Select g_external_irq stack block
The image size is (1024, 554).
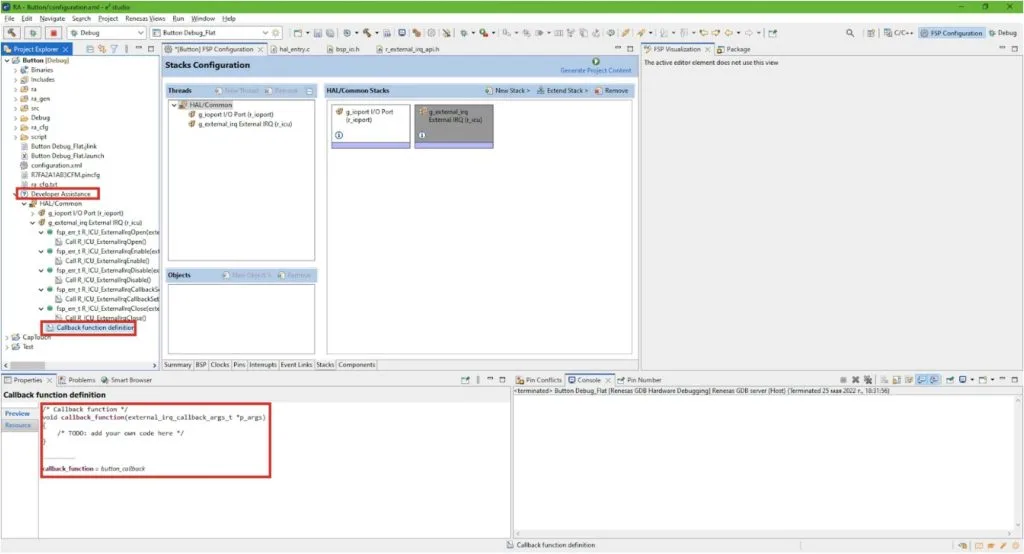point(454,126)
